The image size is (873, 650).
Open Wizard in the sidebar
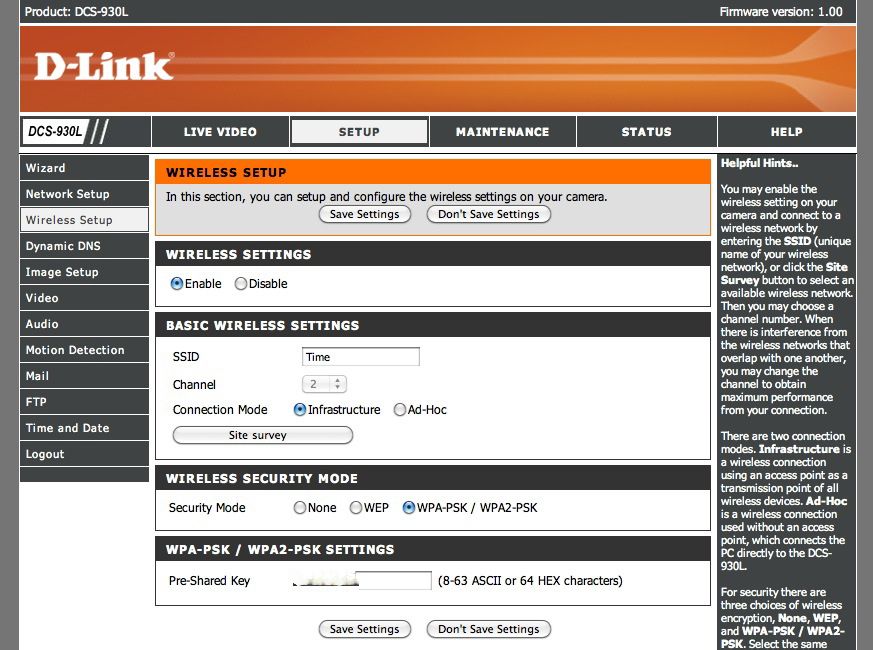point(84,168)
